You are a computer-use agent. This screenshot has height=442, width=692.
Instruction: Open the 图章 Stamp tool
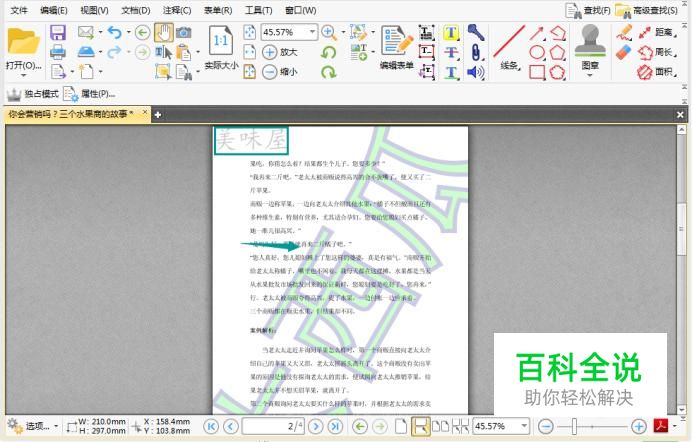pos(590,49)
